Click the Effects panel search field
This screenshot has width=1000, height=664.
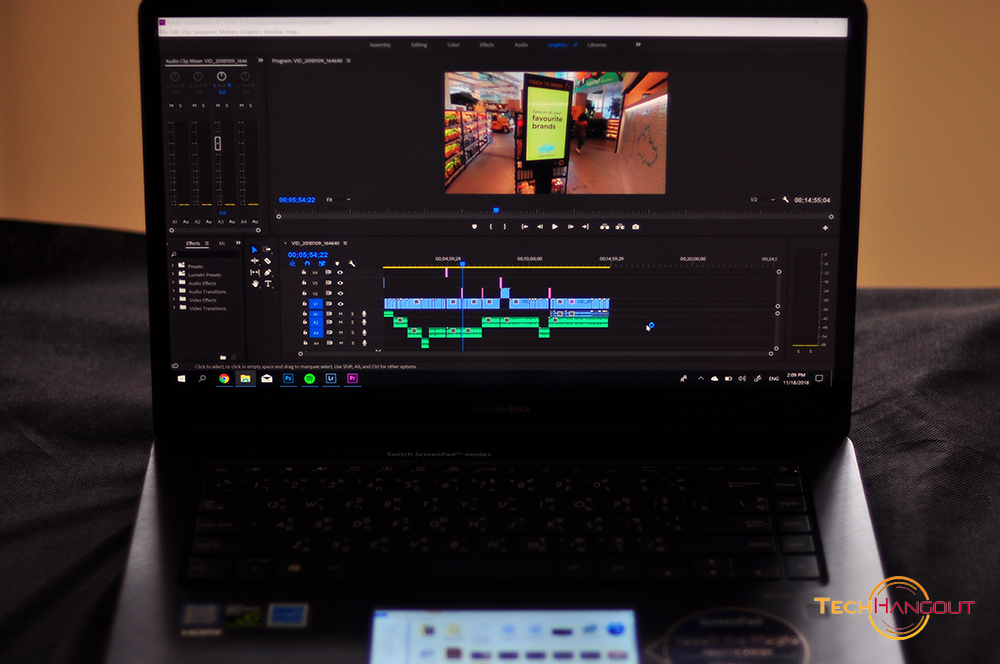point(205,255)
